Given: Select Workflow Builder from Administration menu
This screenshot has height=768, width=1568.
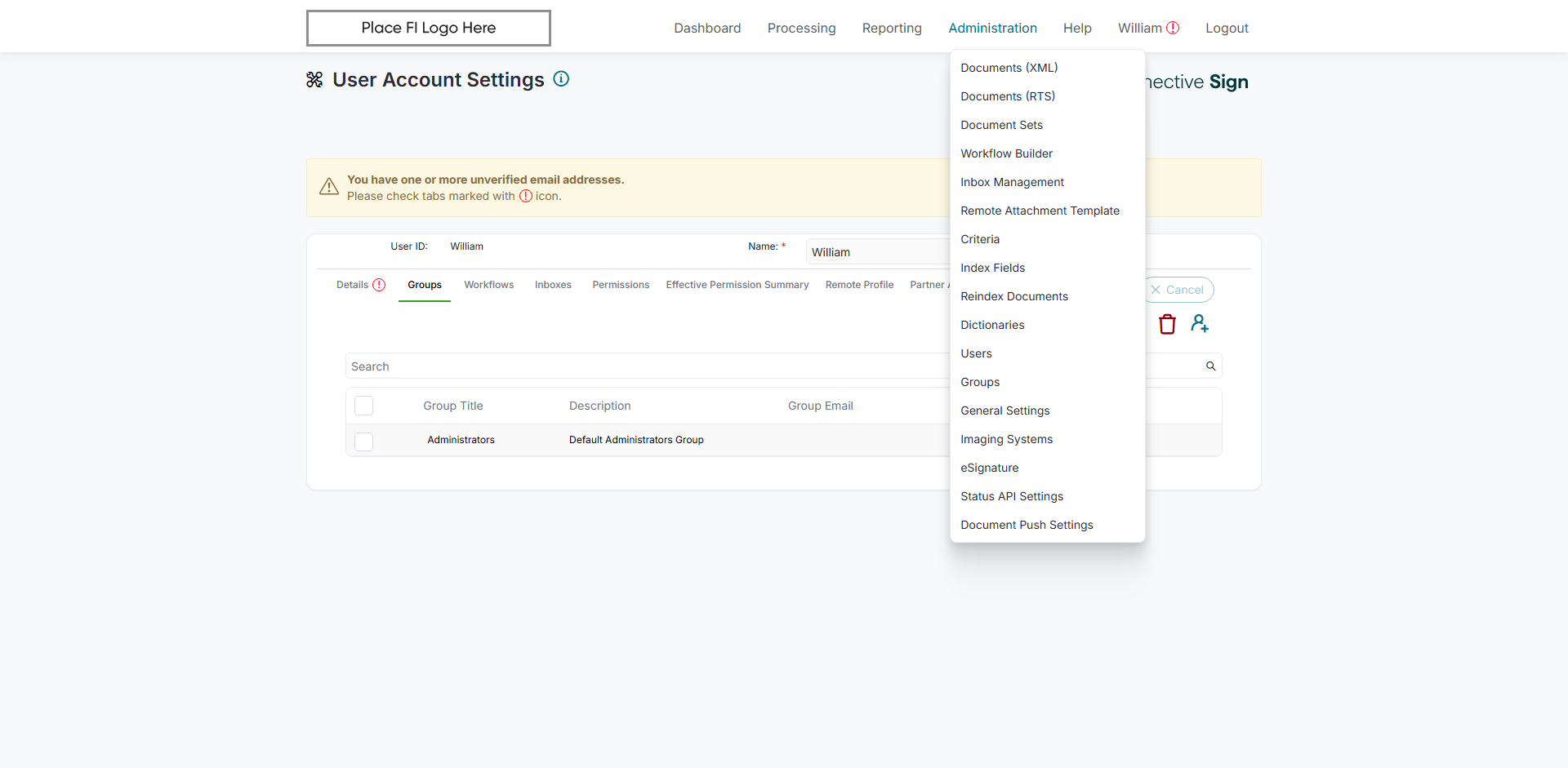Looking at the screenshot, I should [1006, 153].
